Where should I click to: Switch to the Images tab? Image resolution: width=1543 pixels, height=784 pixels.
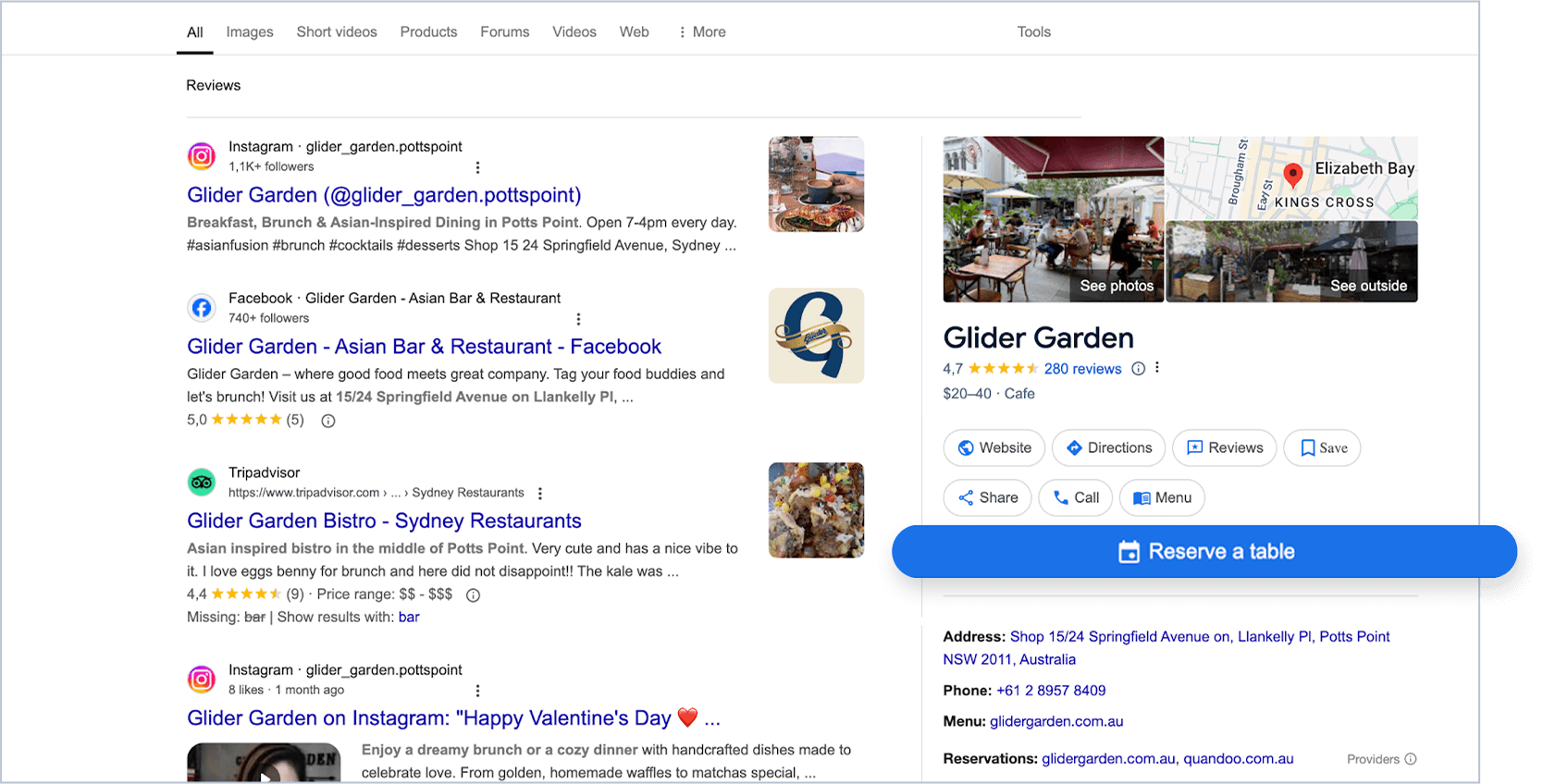(250, 32)
